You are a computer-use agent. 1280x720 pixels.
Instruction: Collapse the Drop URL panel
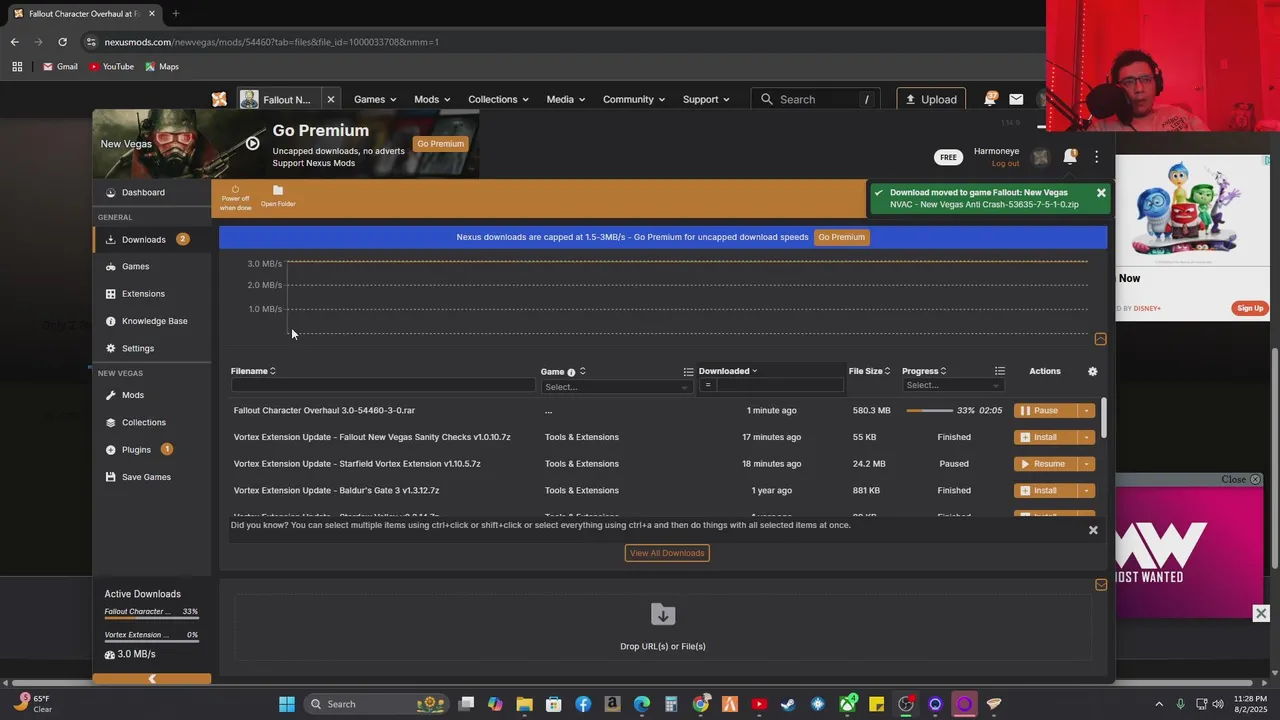(1101, 585)
